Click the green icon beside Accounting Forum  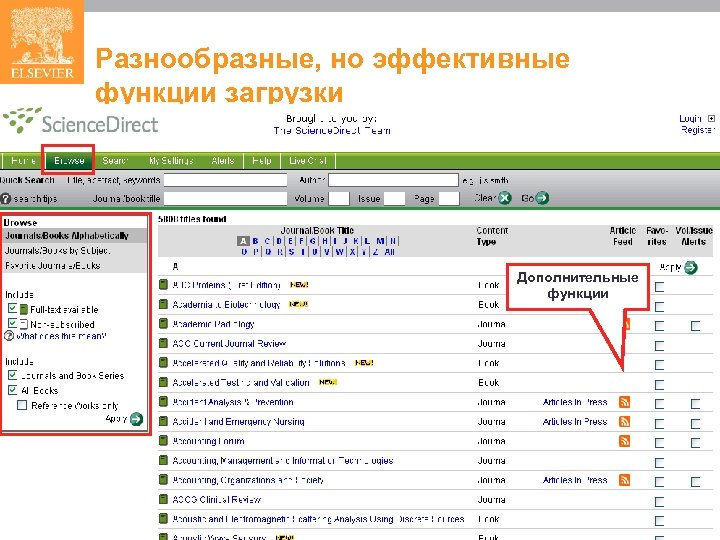click(163, 440)
